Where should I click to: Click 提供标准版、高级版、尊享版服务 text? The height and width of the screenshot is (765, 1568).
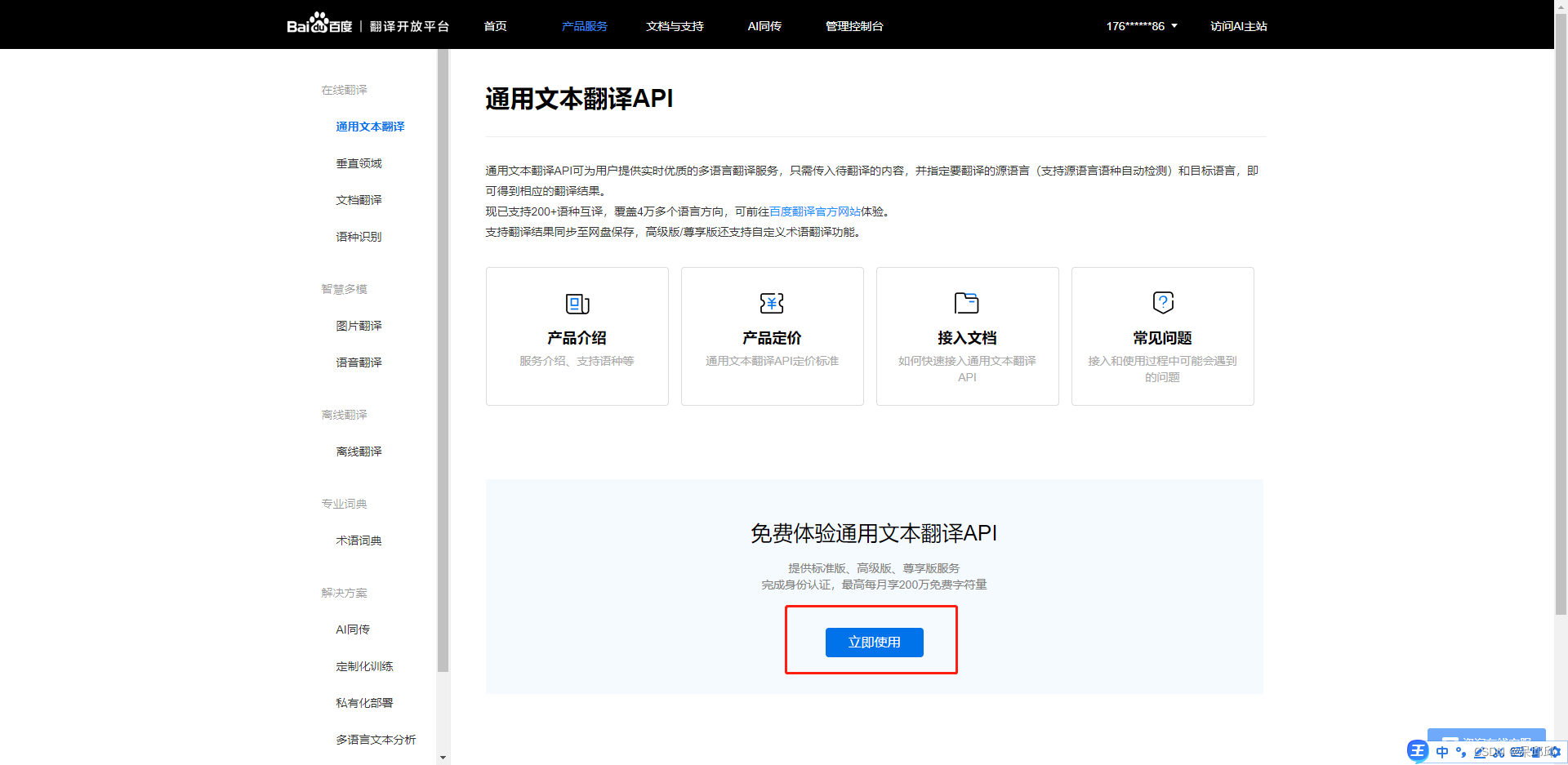[x=874, y=568]
